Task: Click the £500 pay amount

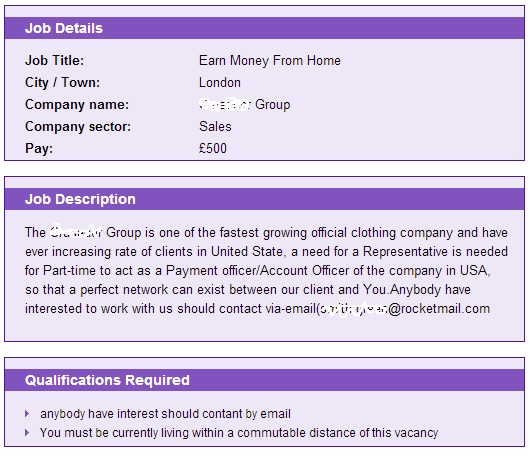Action: [213, 148]
